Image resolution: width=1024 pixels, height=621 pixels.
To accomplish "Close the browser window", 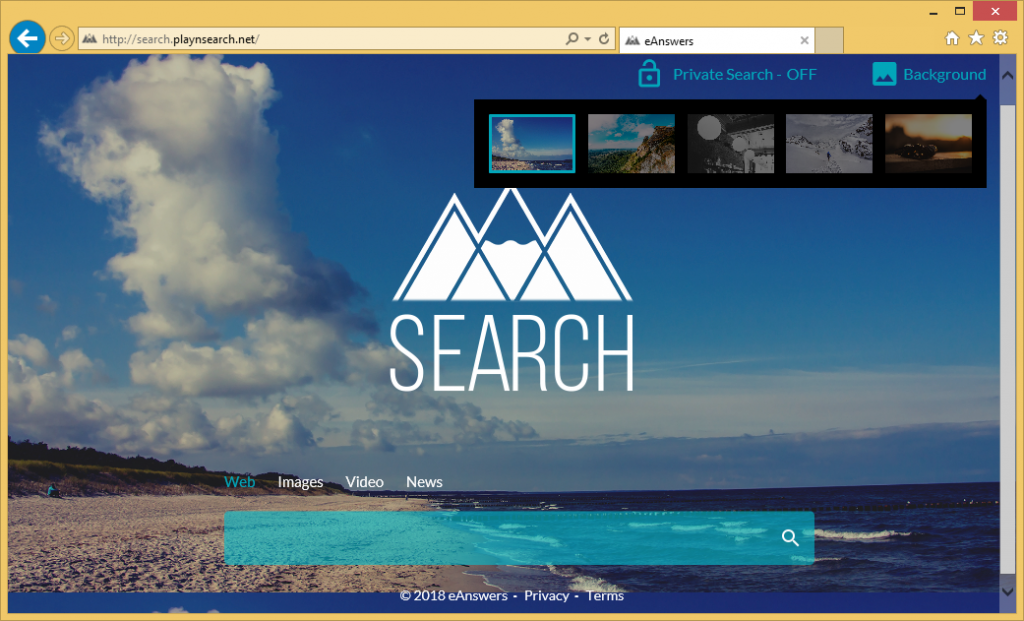I will click(995, 11).
